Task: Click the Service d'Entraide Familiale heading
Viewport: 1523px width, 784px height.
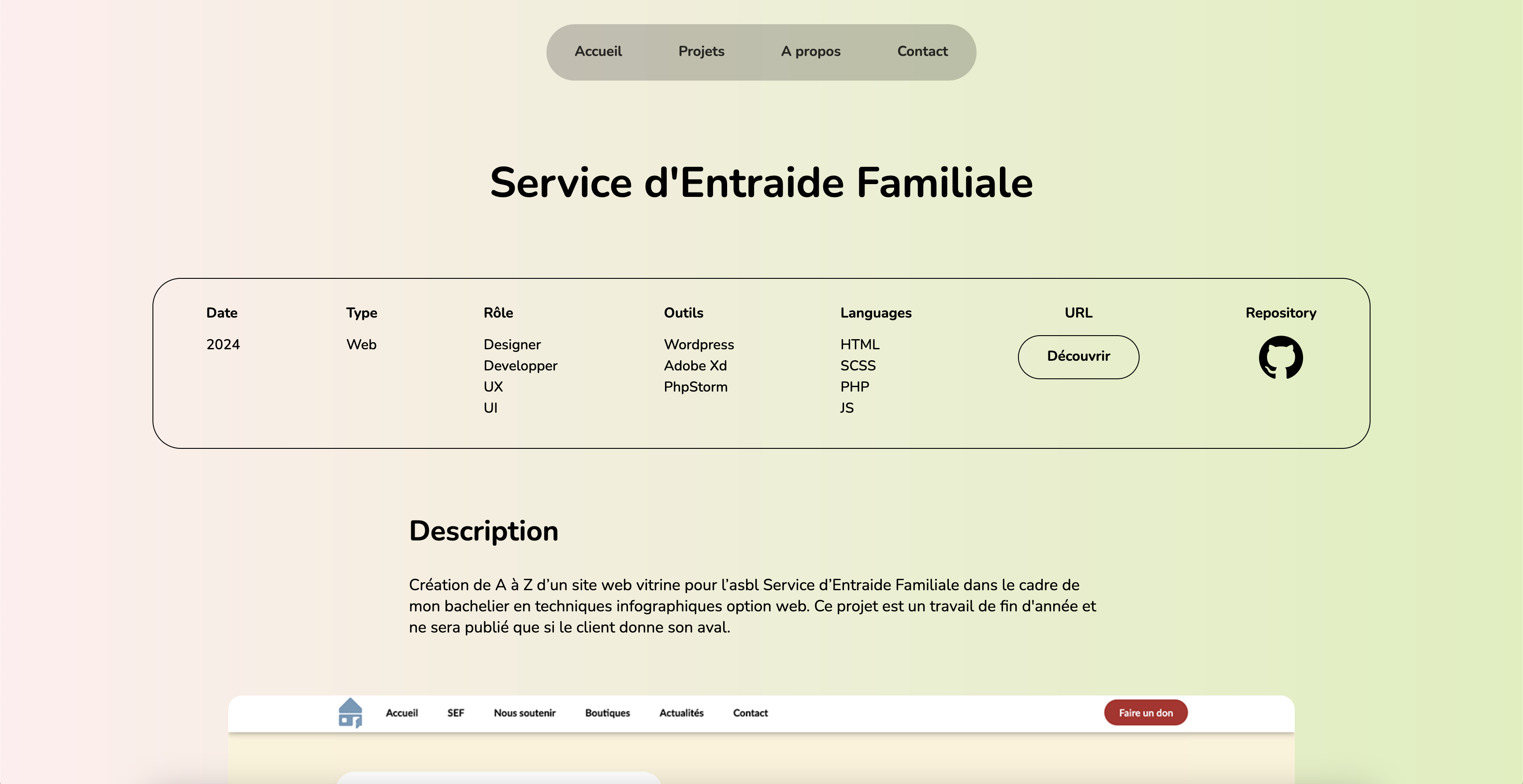Action: [x=761, y=182]
